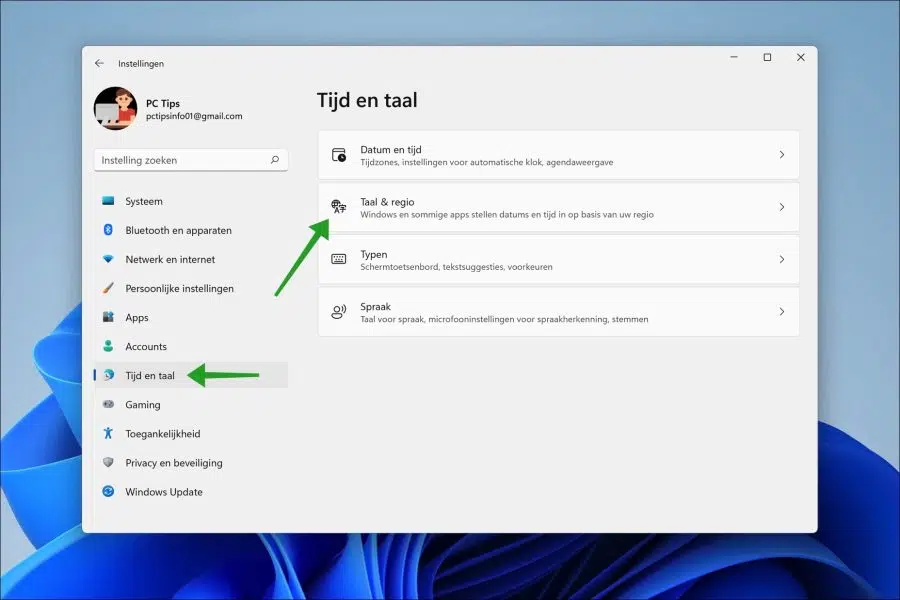Screen dimensions: 900x600
Task: Click the Toegankelijkheid figure icon
Action: [x=108, y=433]
